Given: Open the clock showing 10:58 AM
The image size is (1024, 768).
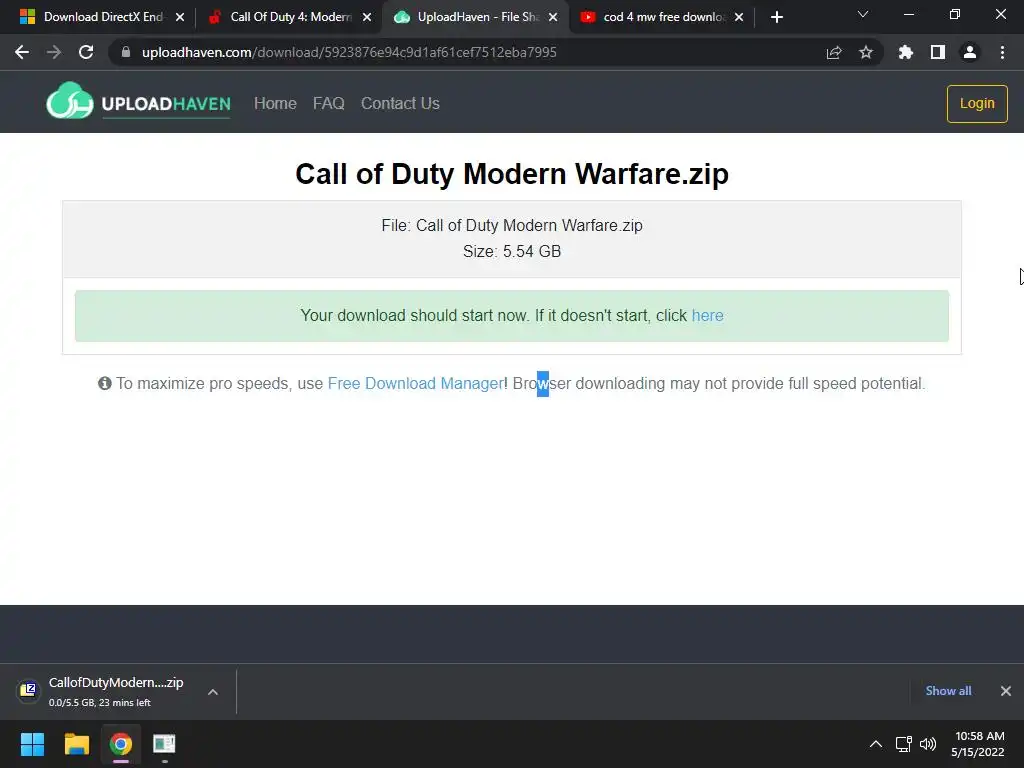Looking at the screenshot, I should (978, 744).
